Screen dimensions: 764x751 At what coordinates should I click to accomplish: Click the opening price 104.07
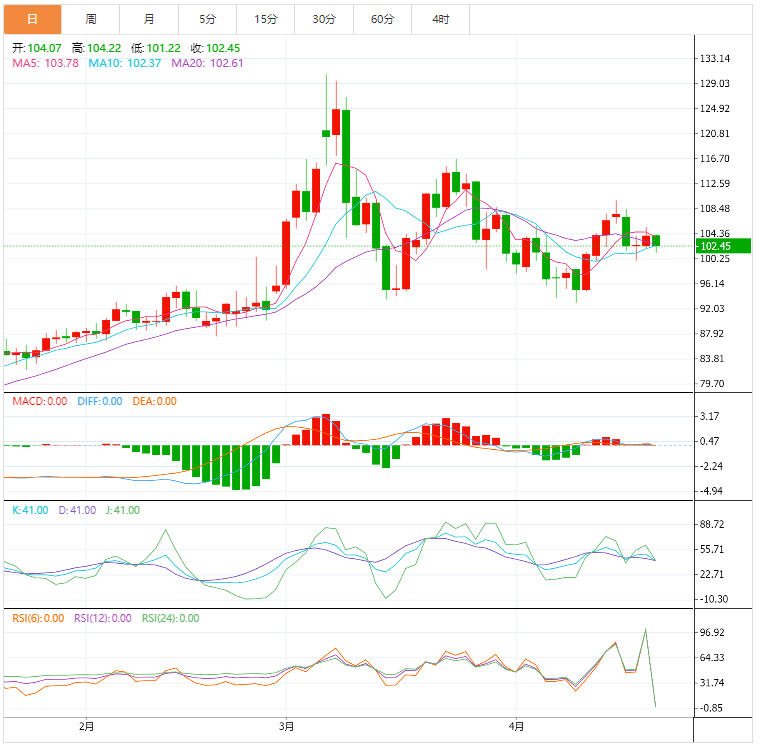click(44, 48)
